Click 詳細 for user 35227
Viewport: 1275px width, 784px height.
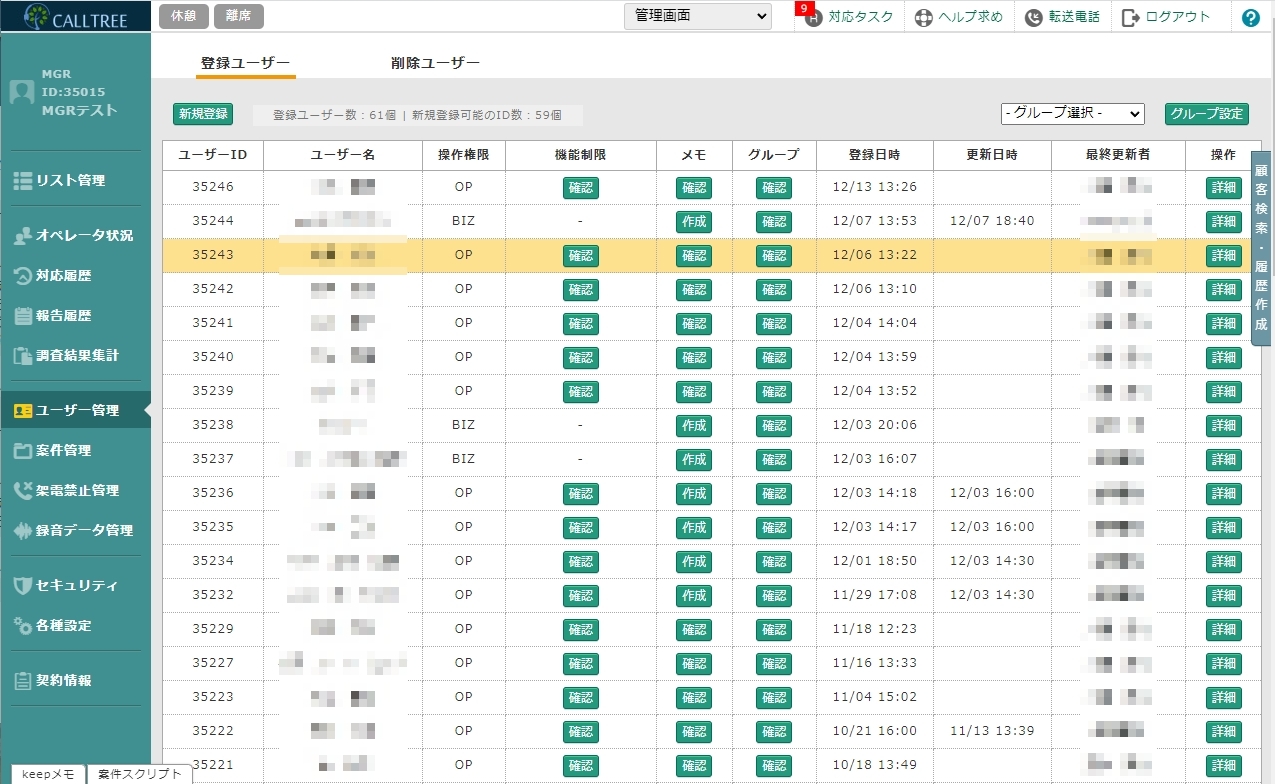pos(1224,664)
